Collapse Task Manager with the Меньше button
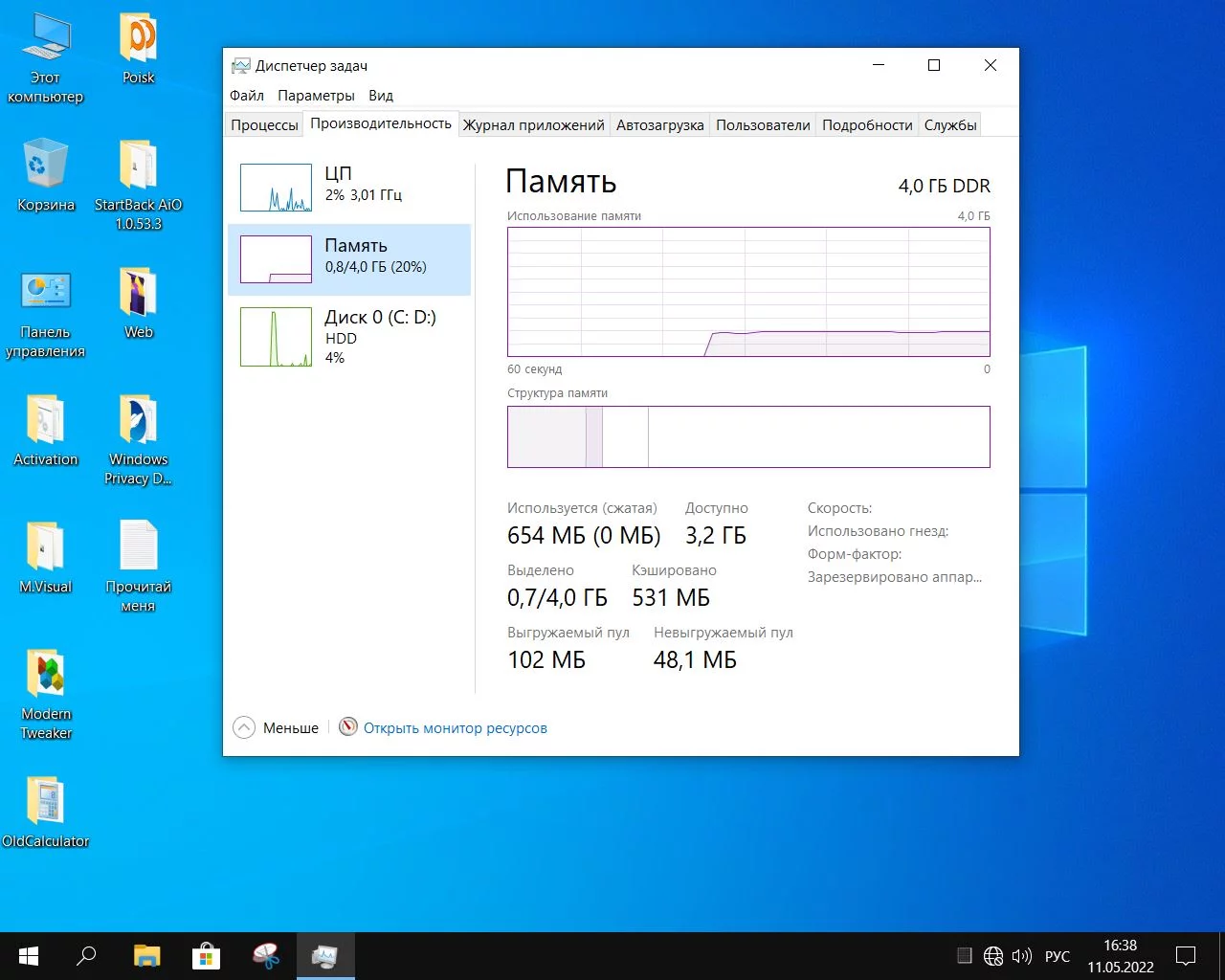The width and height of the screenshot is (1225, 980). point(277,728)
